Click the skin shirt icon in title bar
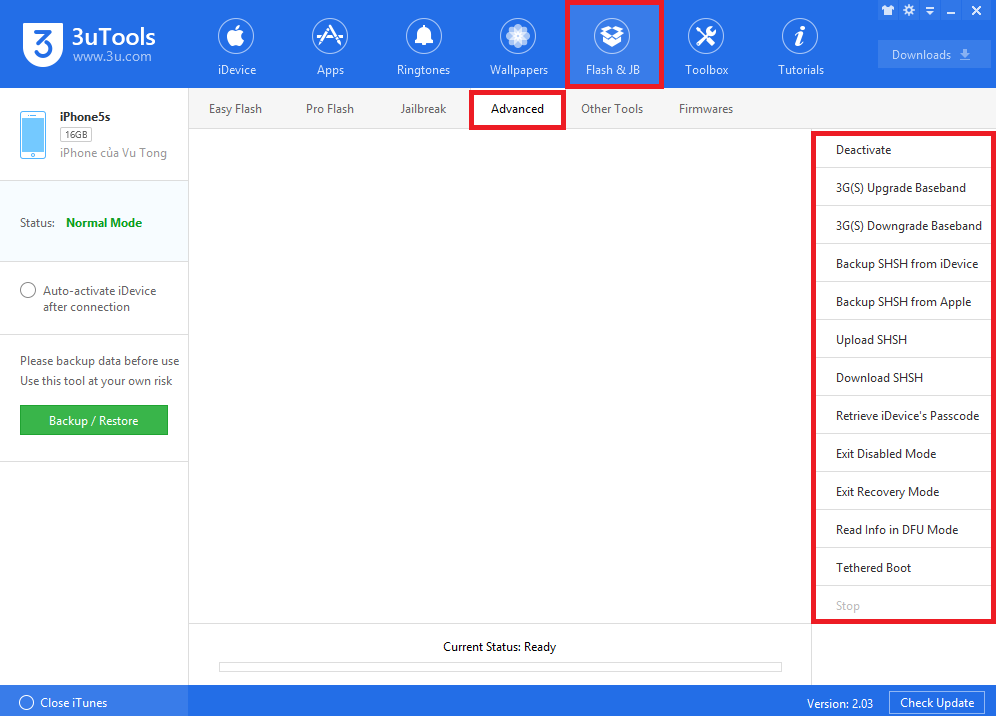The width and height of the screenshot is (996, 716). 888,10
